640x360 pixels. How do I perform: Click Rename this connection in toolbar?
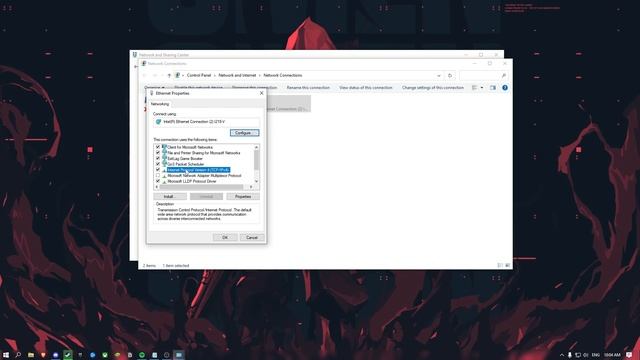point(308,88)
